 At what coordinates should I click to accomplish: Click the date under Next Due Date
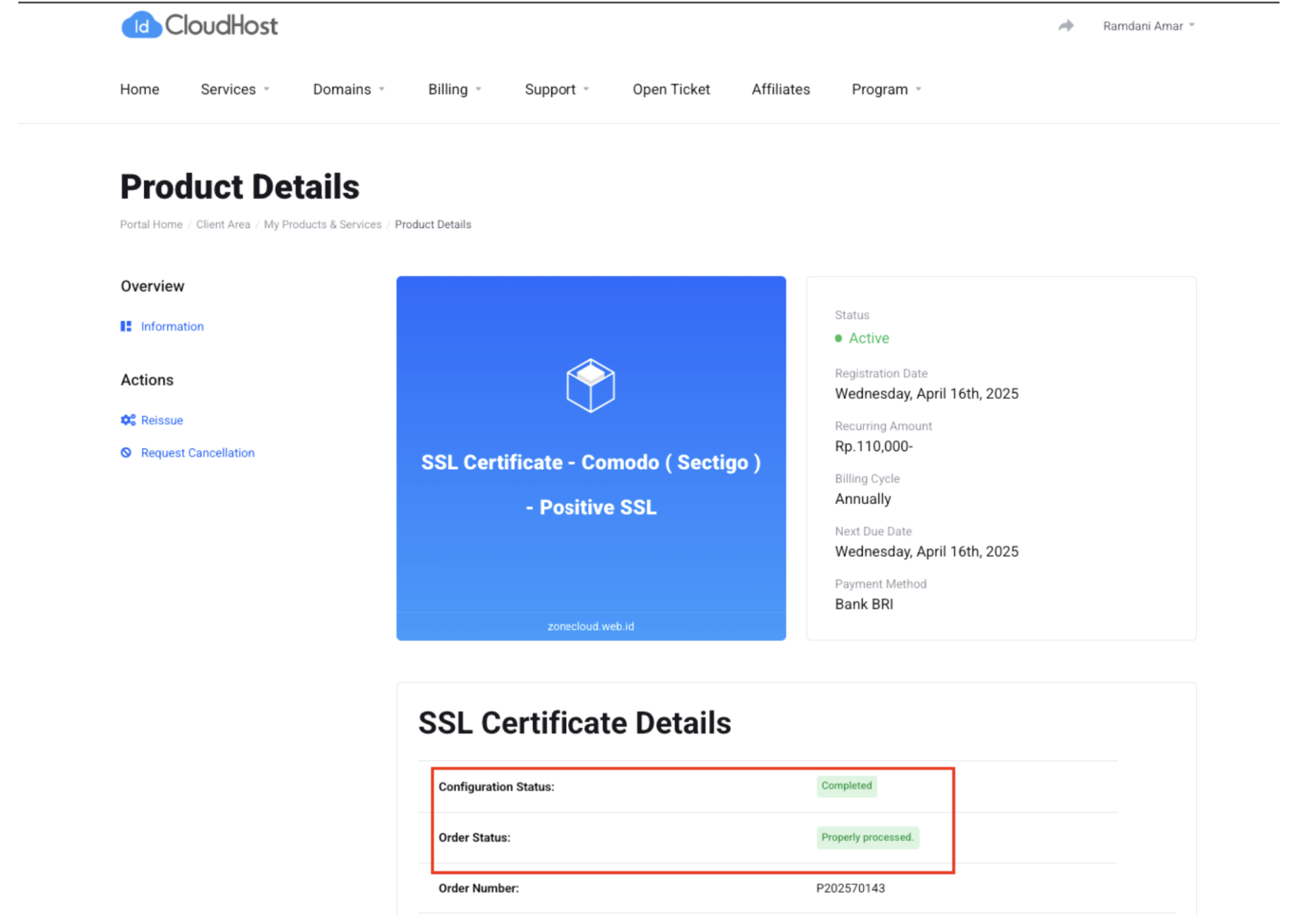click(x=926, y=552)
